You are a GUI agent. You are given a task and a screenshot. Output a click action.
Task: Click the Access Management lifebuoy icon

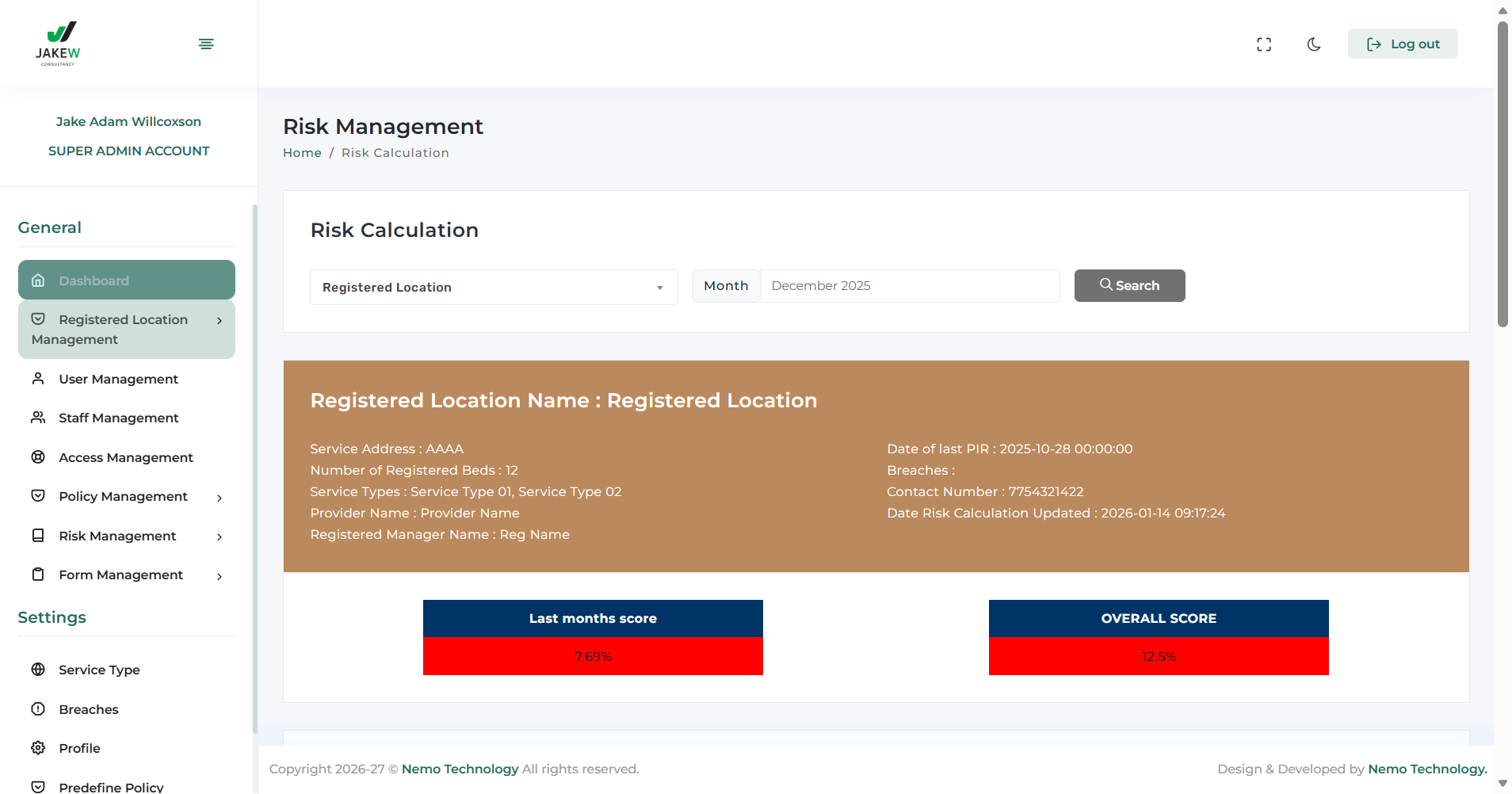38,457
